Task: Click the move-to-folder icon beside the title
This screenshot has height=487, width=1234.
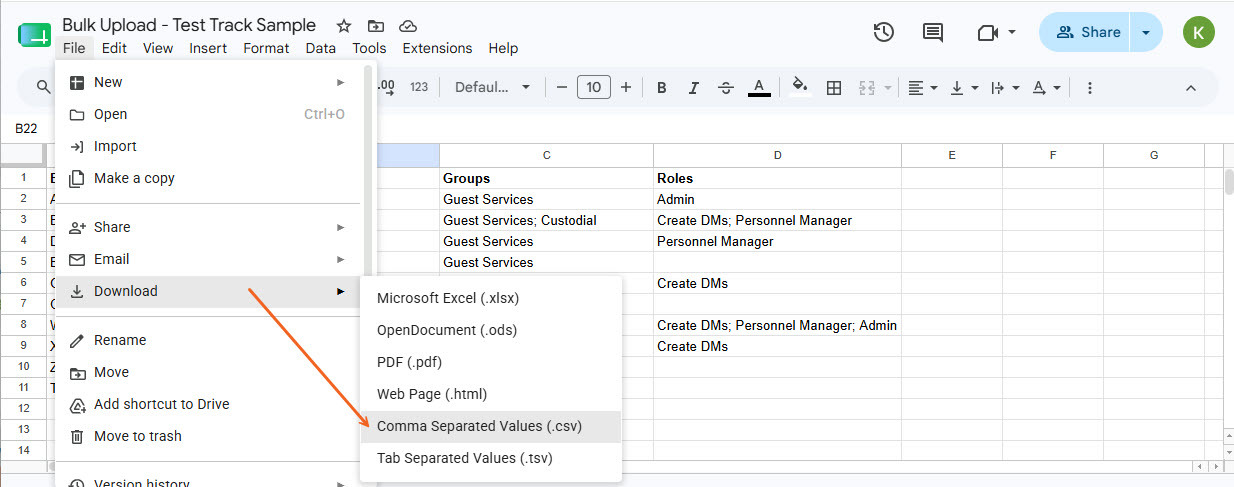Action: pos(376,26)
